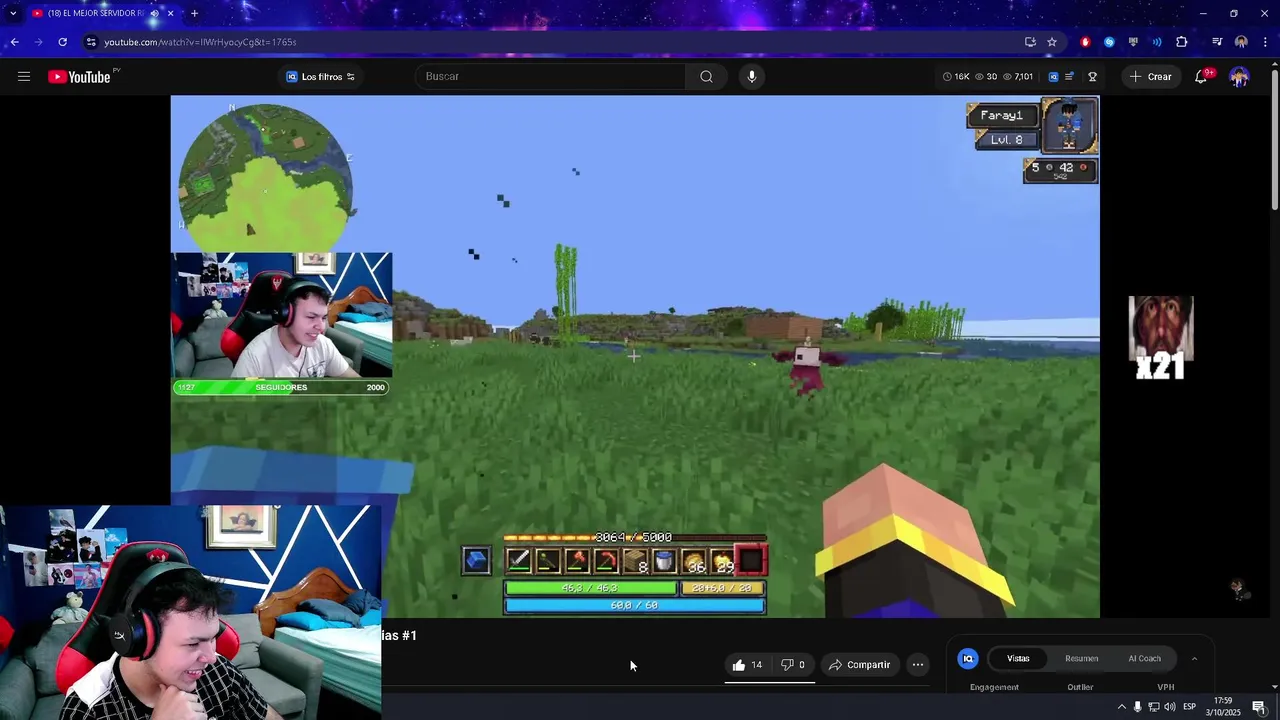Open the vidIQ list icon with blue dot

pyautogui.click(x=1070, y=77)
